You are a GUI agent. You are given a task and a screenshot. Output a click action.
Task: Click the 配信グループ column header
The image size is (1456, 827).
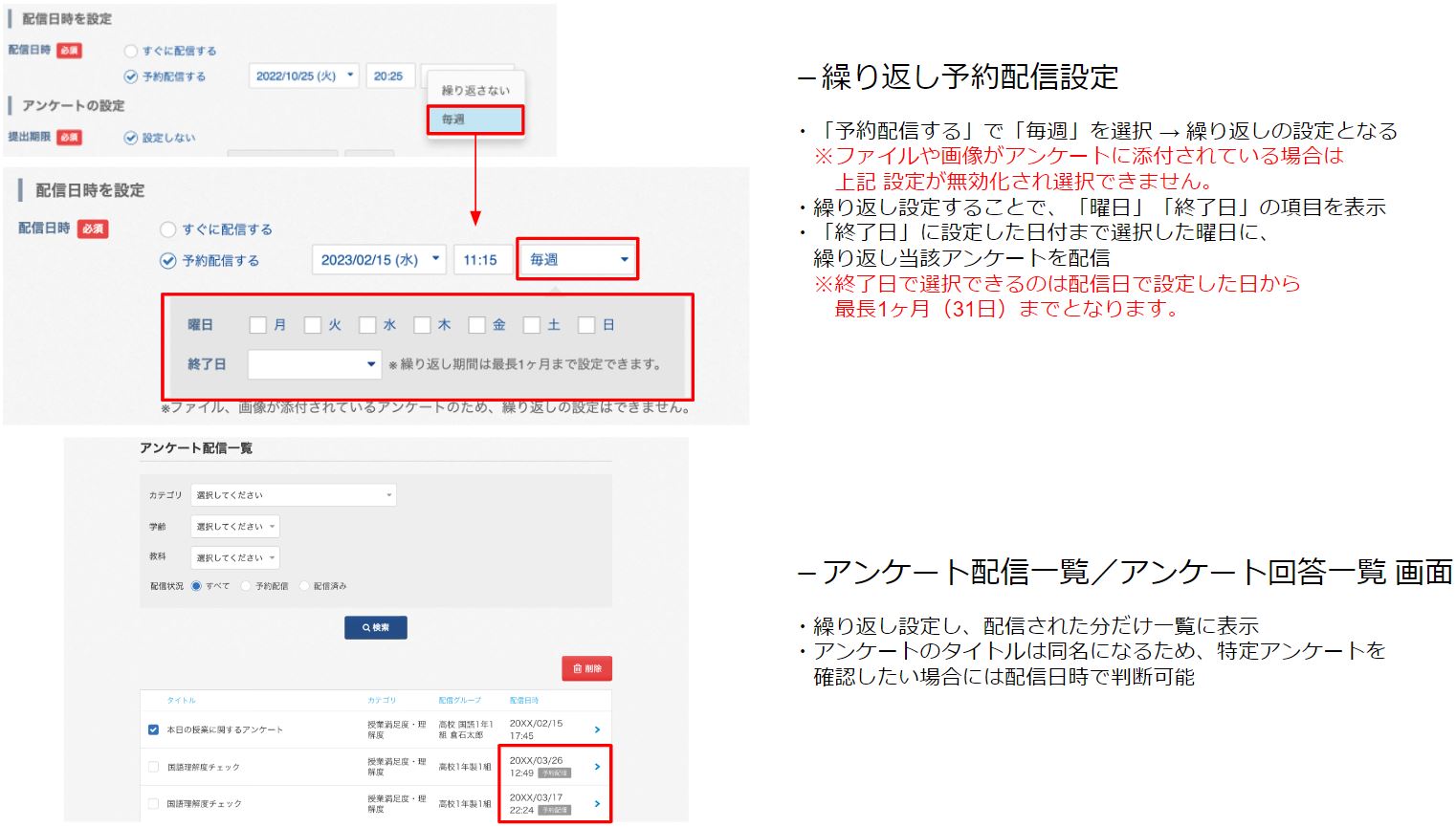point(460,700)
